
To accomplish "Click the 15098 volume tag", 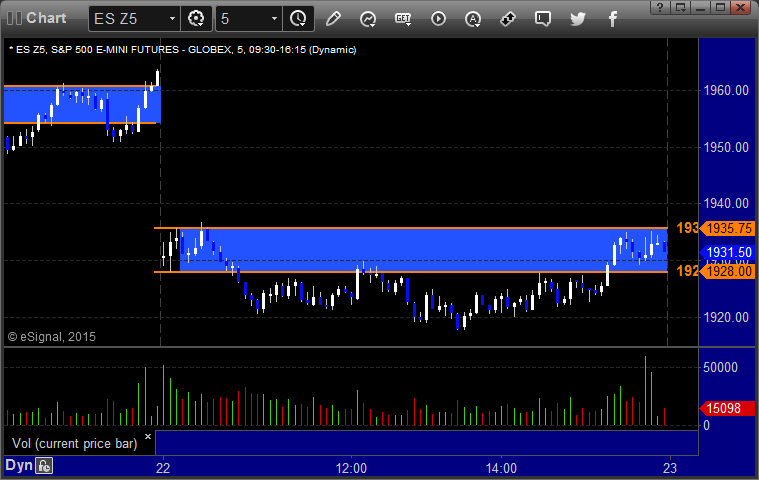I will pyautogui.click(x=727, y=408).
